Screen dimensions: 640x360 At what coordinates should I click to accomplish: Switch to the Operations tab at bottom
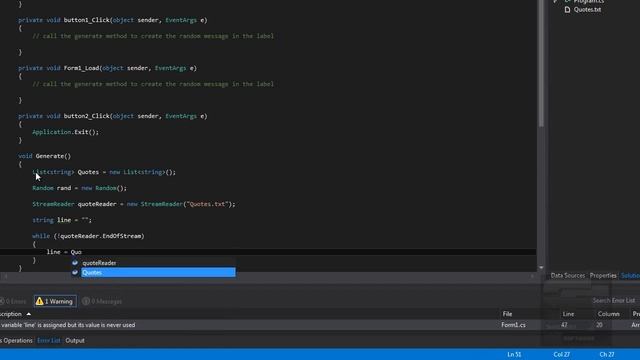click(x=16, y=340)
